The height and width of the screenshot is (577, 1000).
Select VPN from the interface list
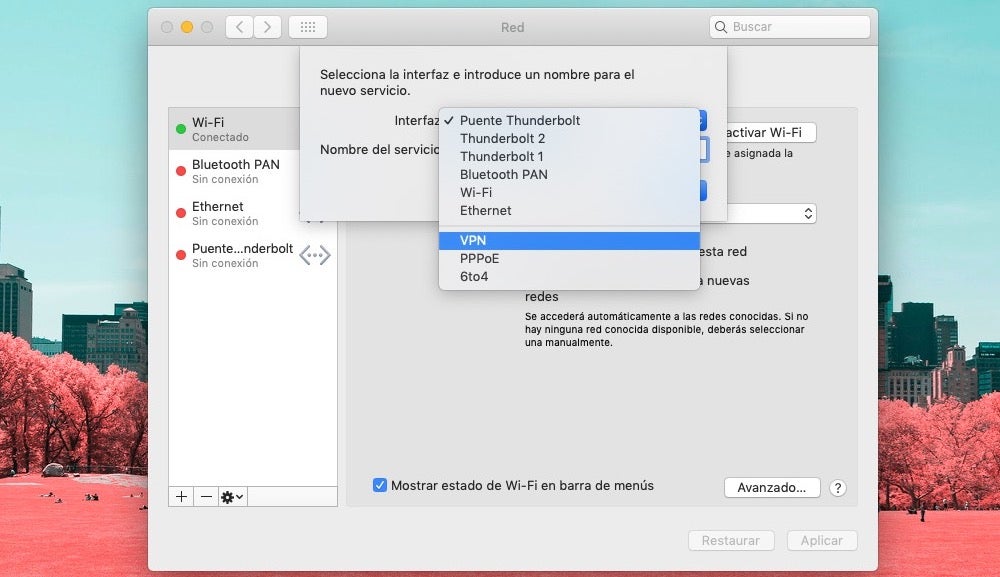point(569,240)
